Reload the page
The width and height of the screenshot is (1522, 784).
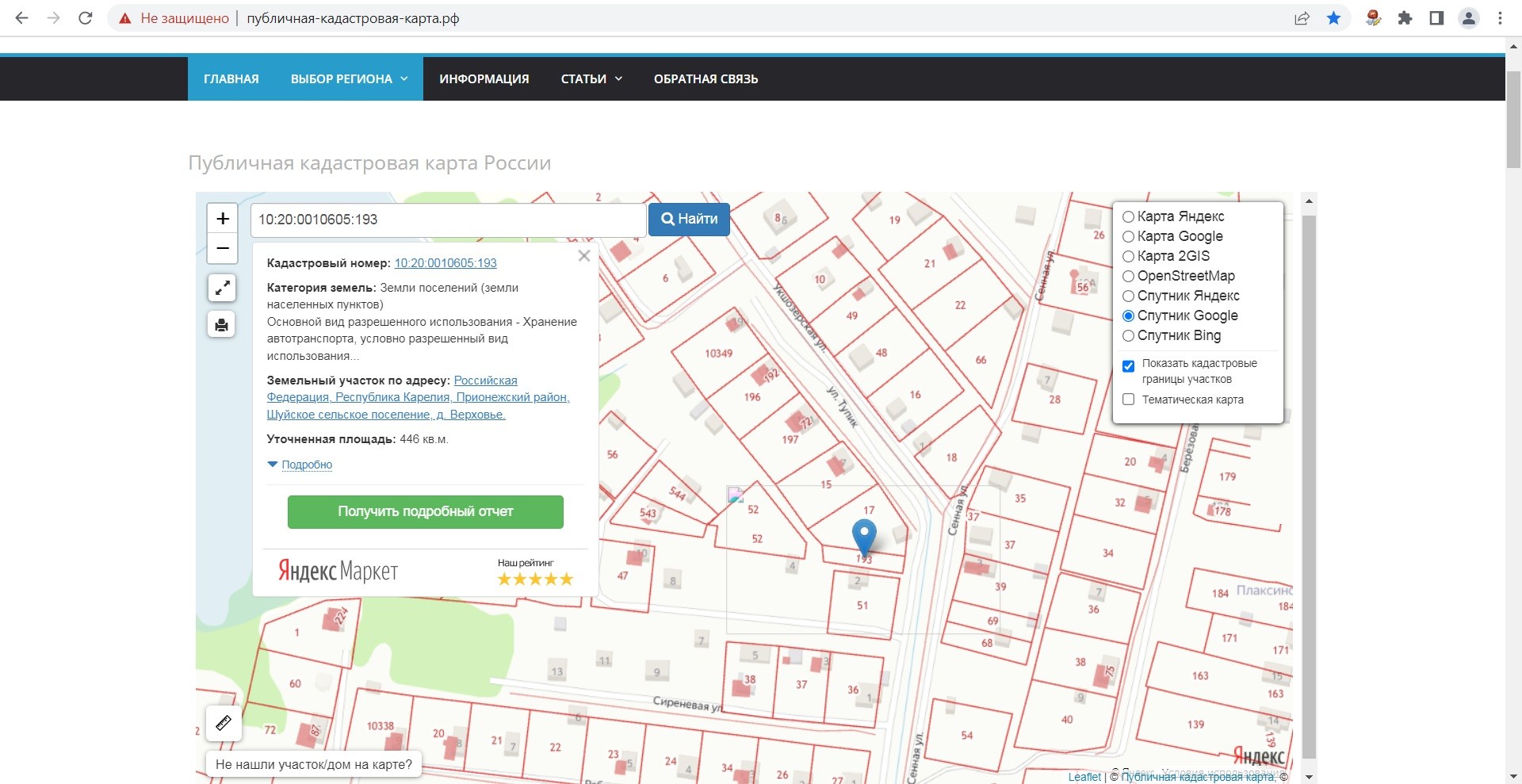(x=86, y=18)
